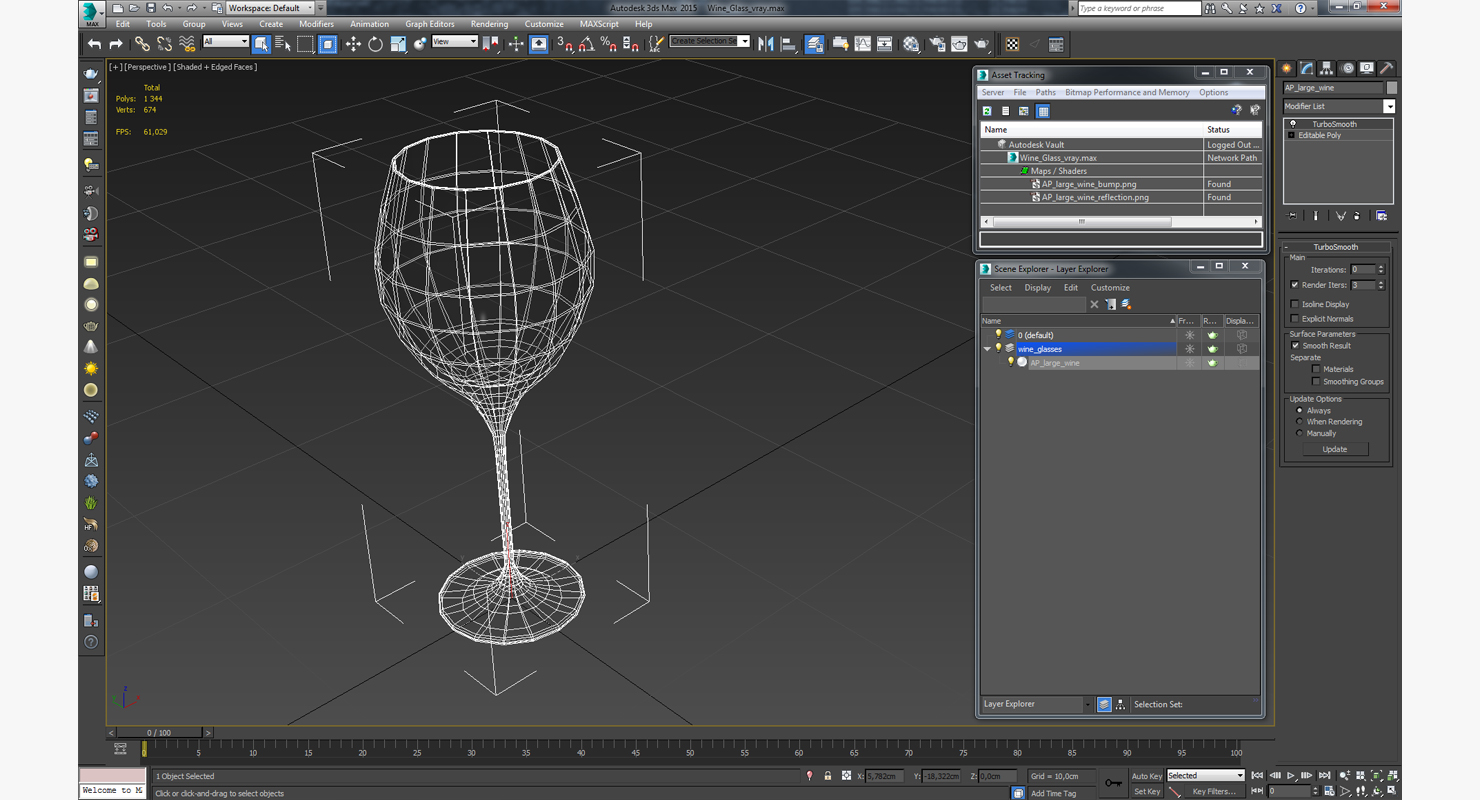
Task: Open the Material Editor icon
Action: 911,44
